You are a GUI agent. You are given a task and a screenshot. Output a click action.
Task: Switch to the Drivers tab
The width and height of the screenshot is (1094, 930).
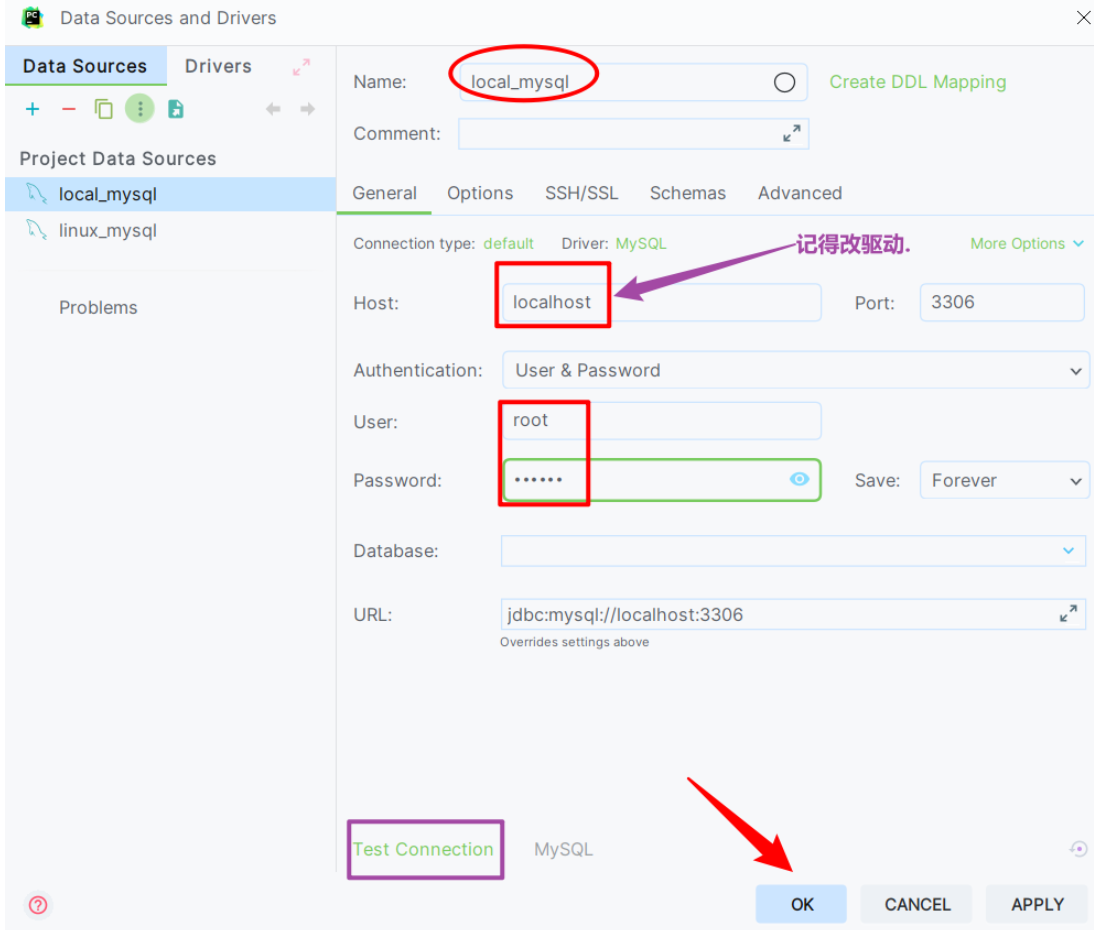[218, 66]
